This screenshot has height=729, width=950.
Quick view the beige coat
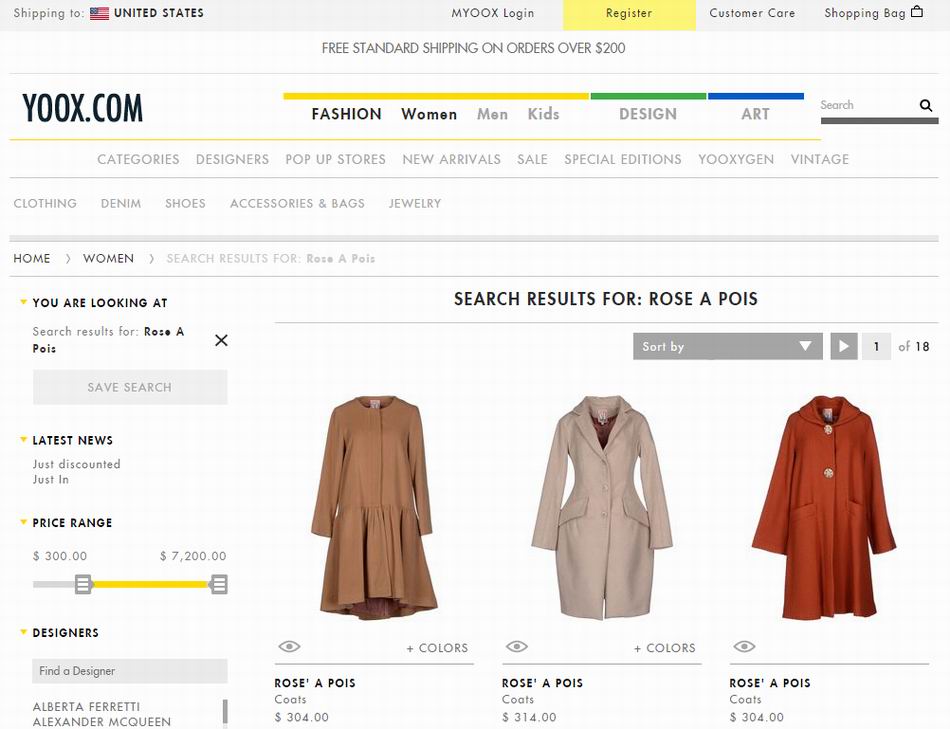(517, 647)
